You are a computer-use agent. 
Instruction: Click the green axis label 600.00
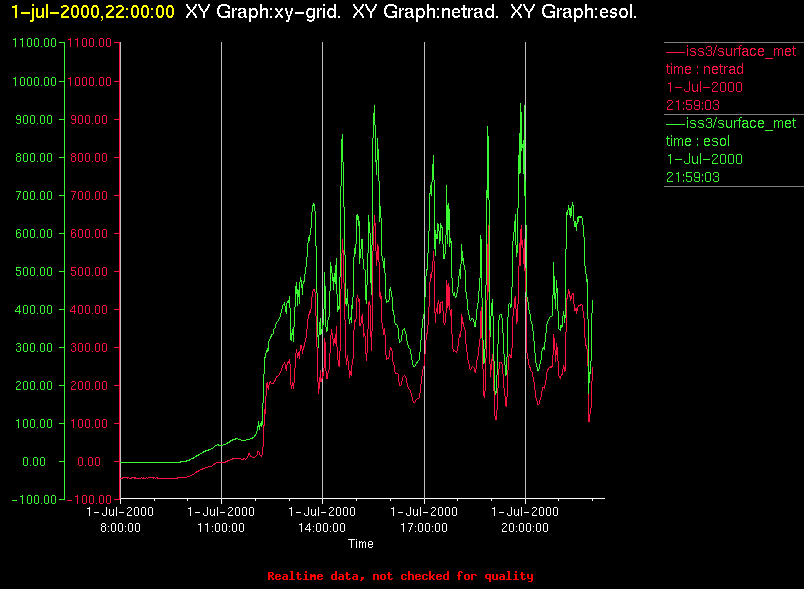pyautogui.click(x=34, y=233)
